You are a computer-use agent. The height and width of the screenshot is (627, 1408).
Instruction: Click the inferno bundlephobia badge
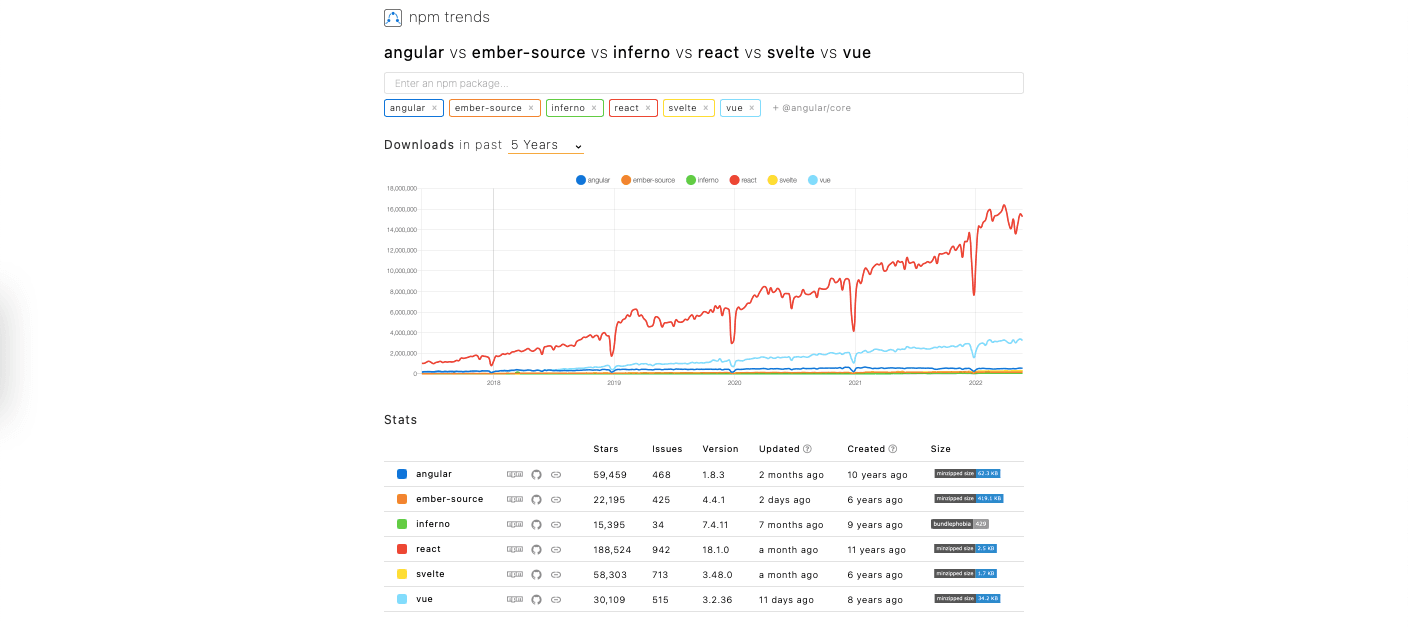coord(960,524)
